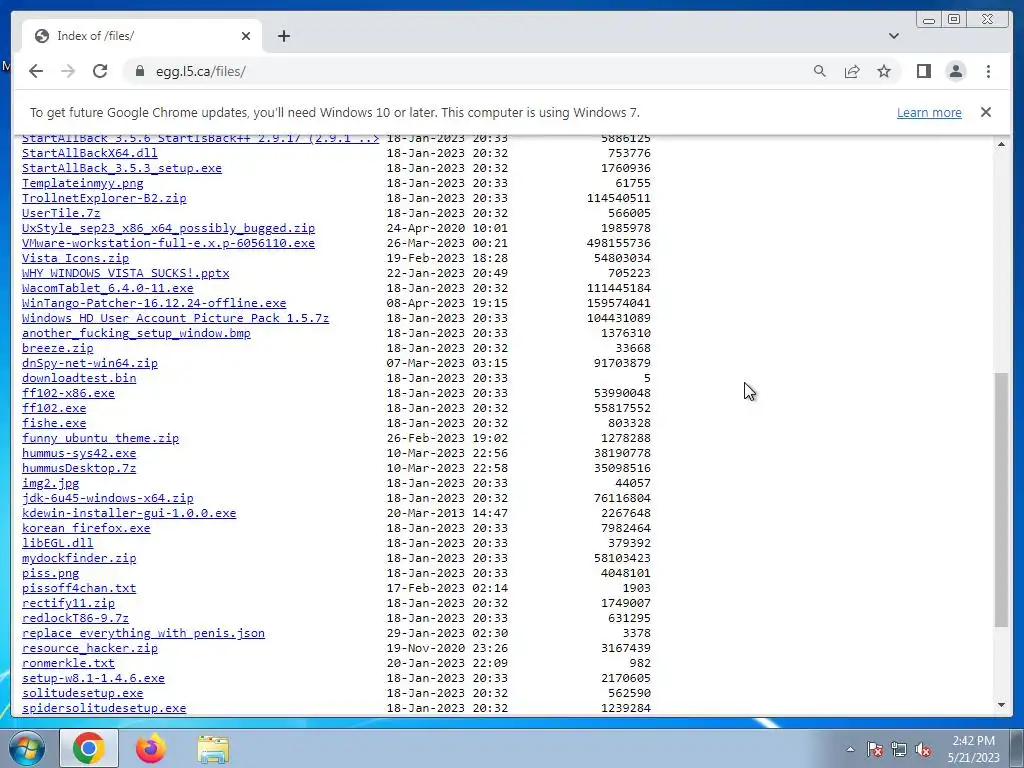Click the breeze.zip link
Screen dimensions: 1024x768
pos(57,348)
